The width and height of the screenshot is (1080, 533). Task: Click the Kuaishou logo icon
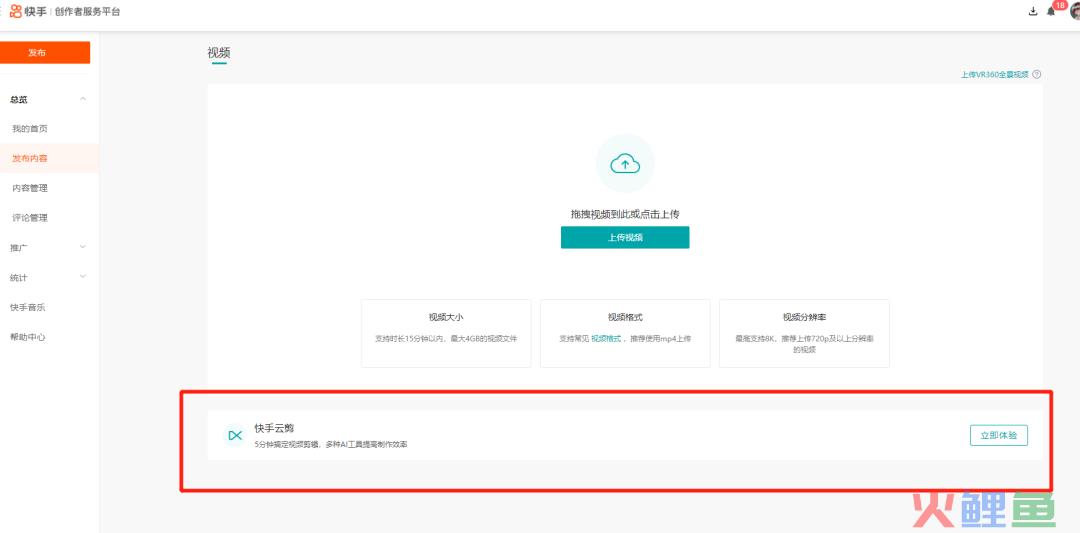[15, 11]
